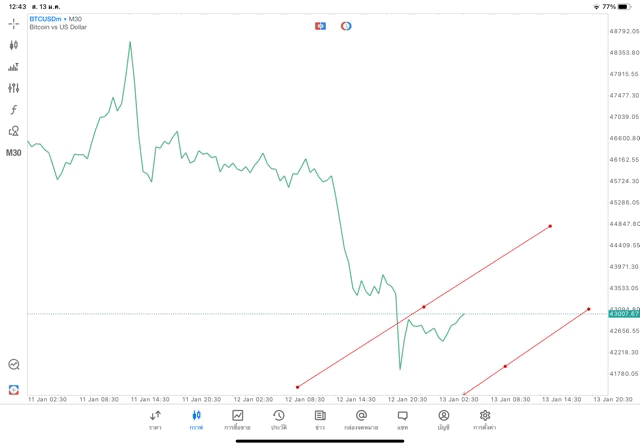Open the M30 timeframe selector

(x=14, y=153)
